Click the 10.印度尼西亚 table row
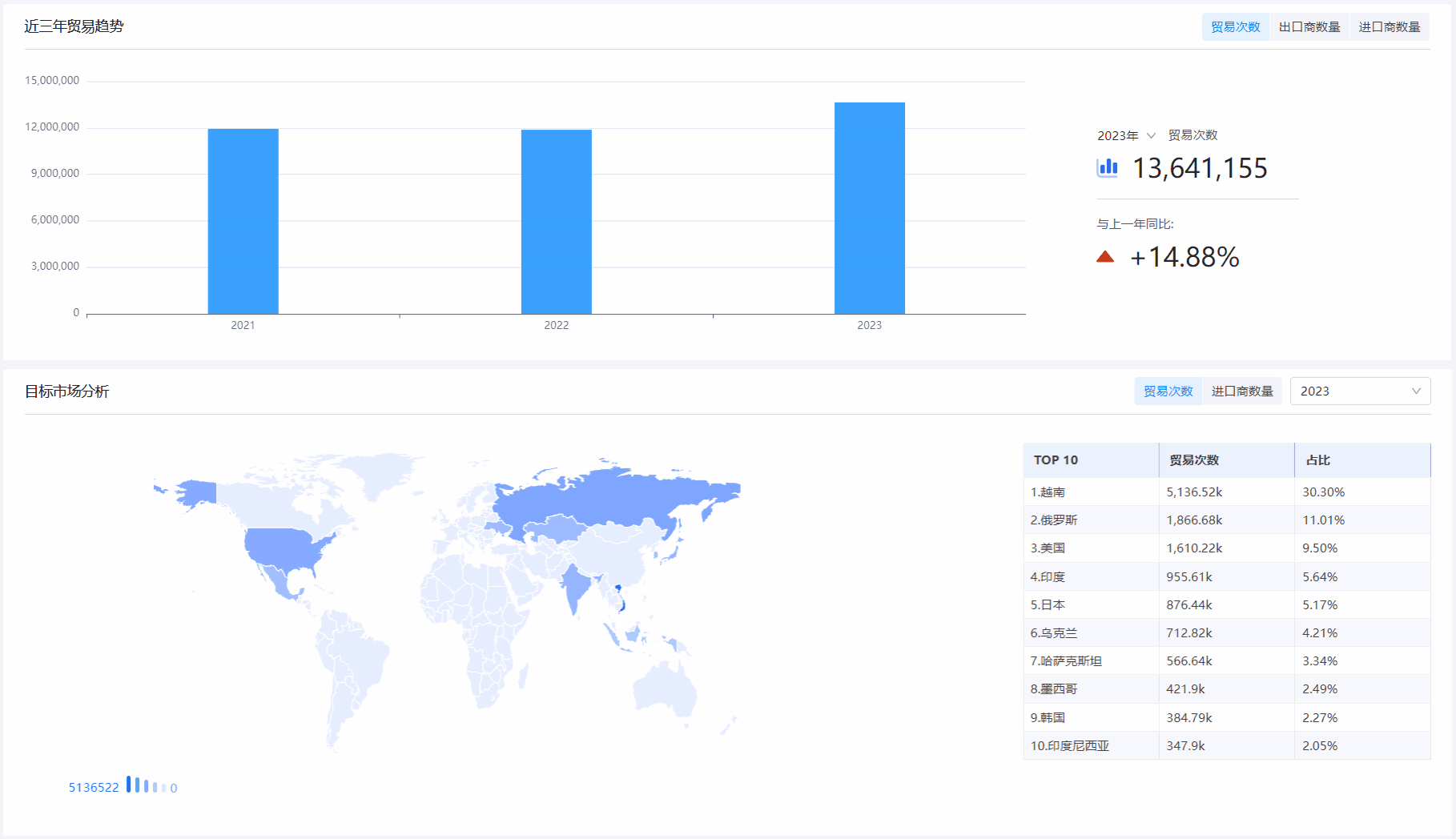This screenshot has height=839, width=1456. (1226, 745)
